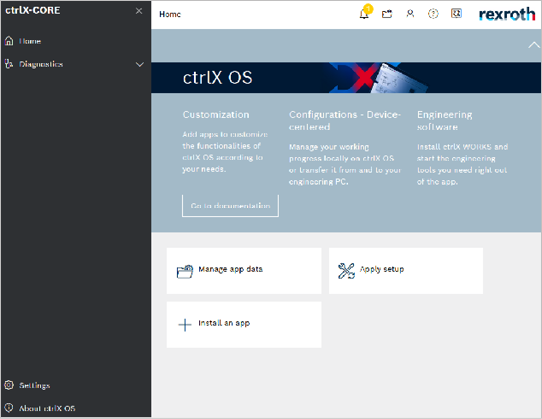Click the Settings gear icon
The width and height of the screenshot is (542, 419).
(x=9, y=385)
